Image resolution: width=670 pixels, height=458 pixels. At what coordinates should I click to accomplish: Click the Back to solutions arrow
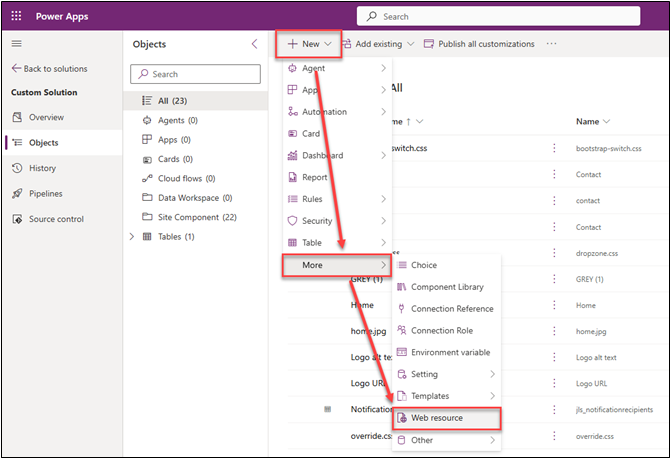17,69
